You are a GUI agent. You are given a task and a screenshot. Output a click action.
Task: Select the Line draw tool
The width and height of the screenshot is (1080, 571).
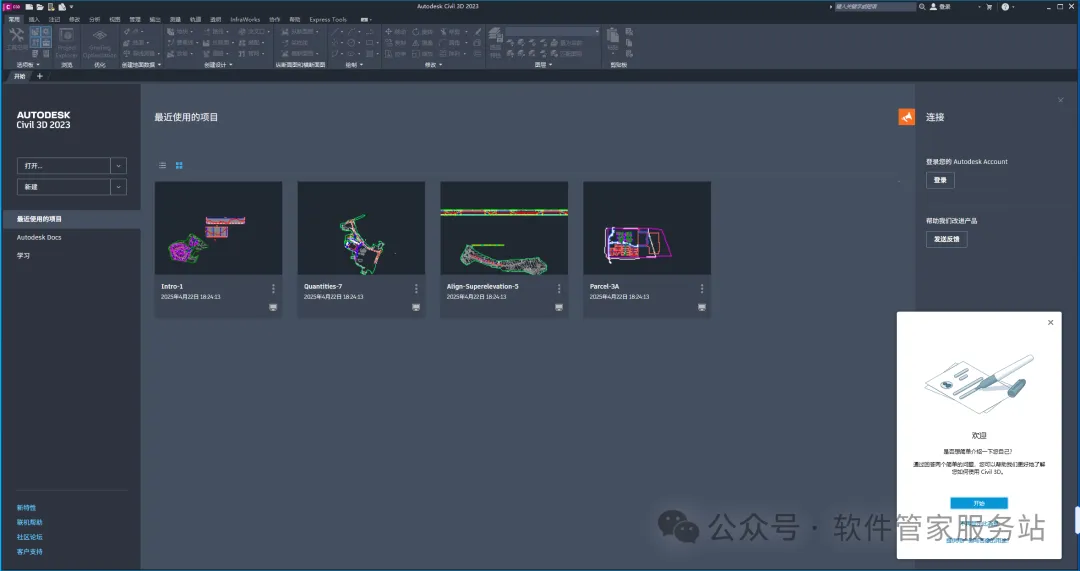tap(334, 32)
